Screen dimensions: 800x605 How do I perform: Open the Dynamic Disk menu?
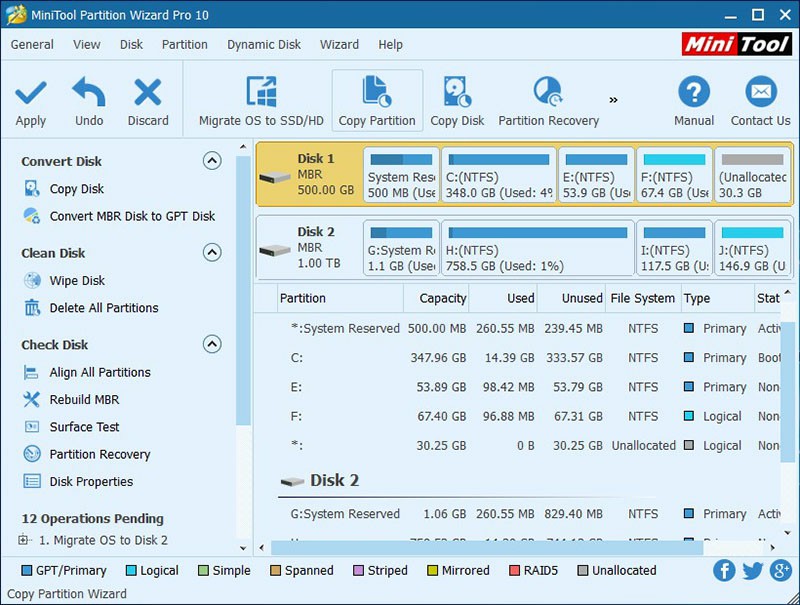coord(264,45)
